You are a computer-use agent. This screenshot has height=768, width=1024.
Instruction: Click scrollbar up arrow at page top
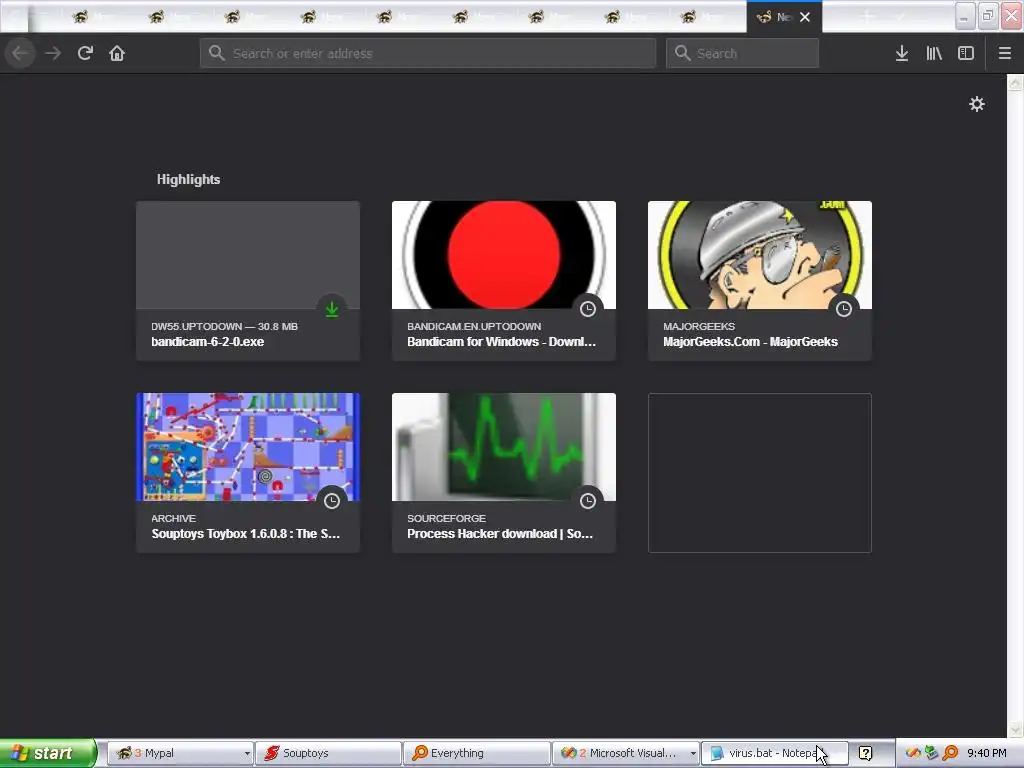point(1015,82)
